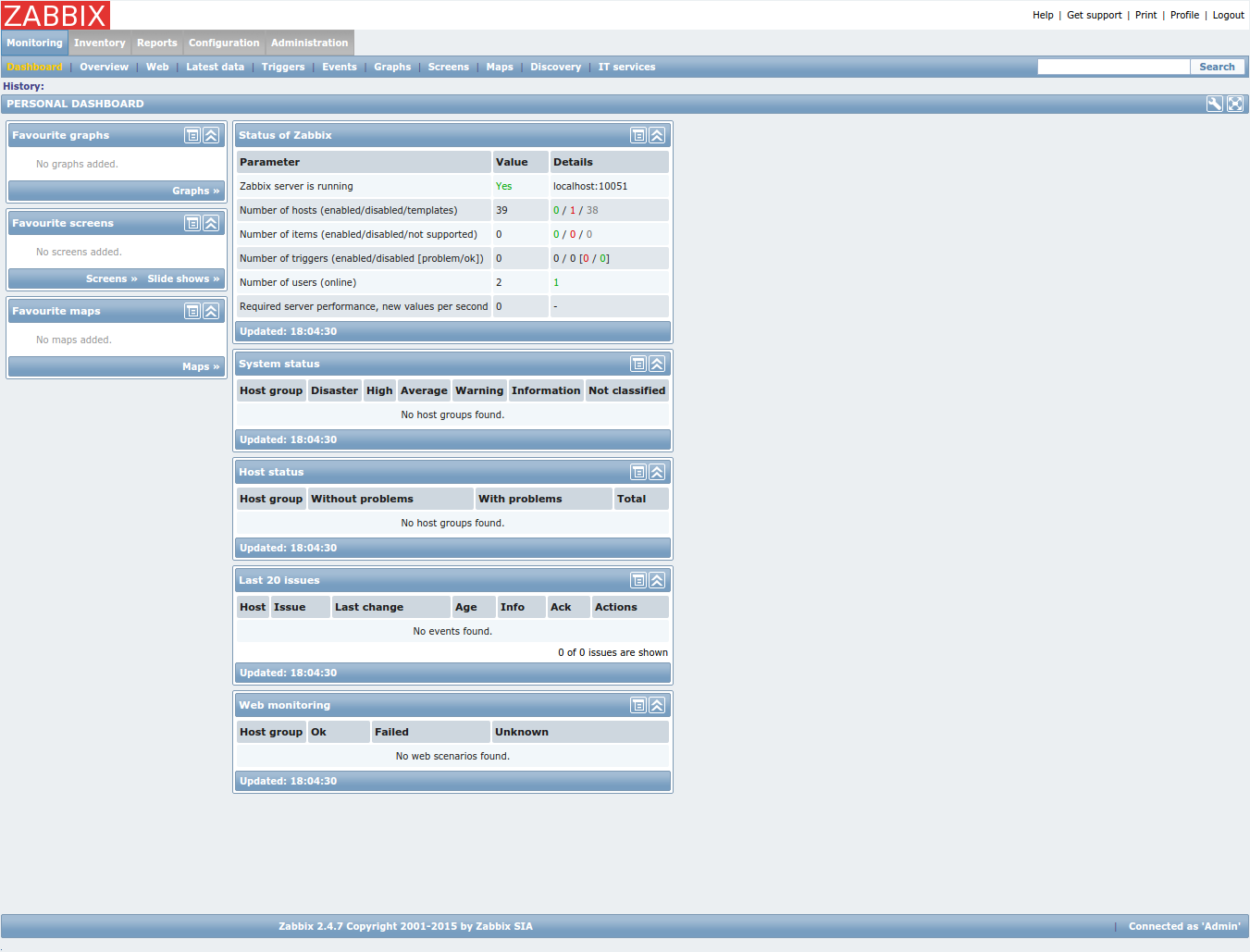Switch to the Monitoring tab
1250x952 pixels.
point(34,43)
